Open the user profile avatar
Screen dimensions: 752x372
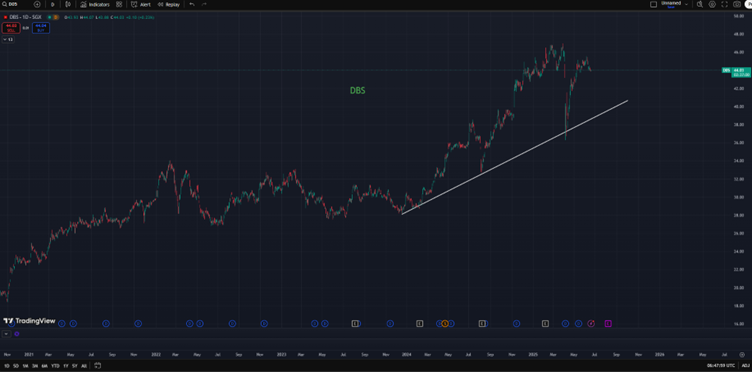(x=749, y=4)
